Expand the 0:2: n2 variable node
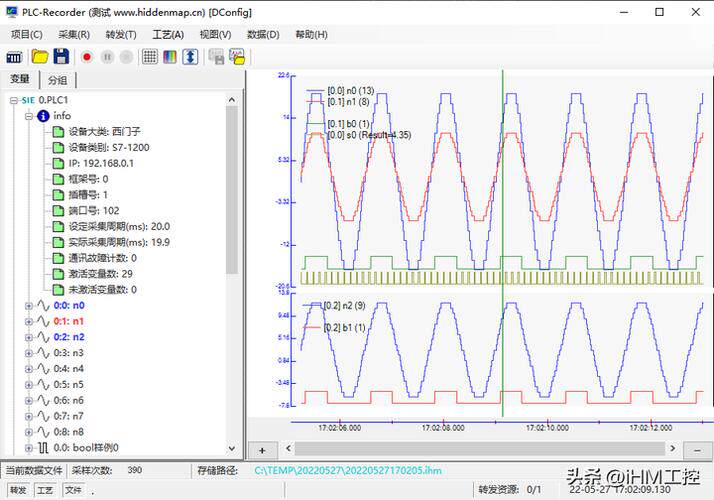This screenshot has width=714, height=500. click(x=29, y=337)
